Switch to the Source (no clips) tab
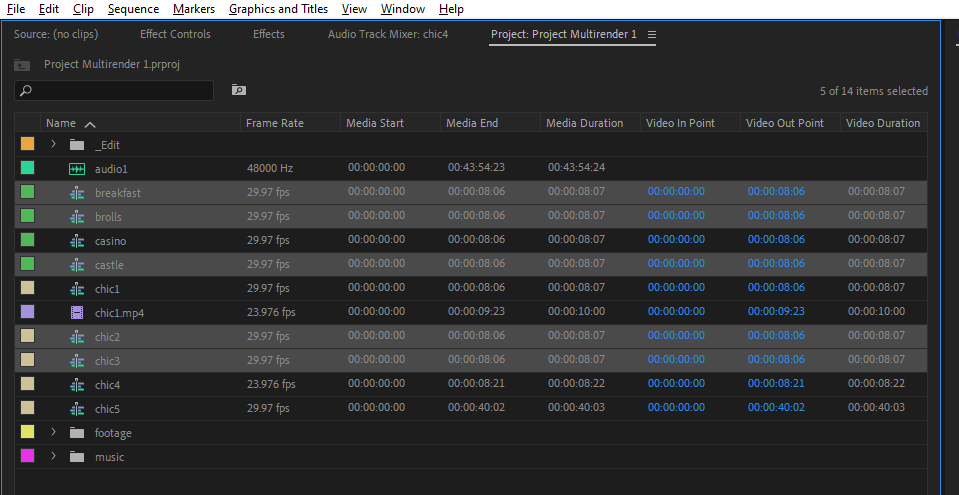Screen dimensions: 959x495 click(56, 34)
